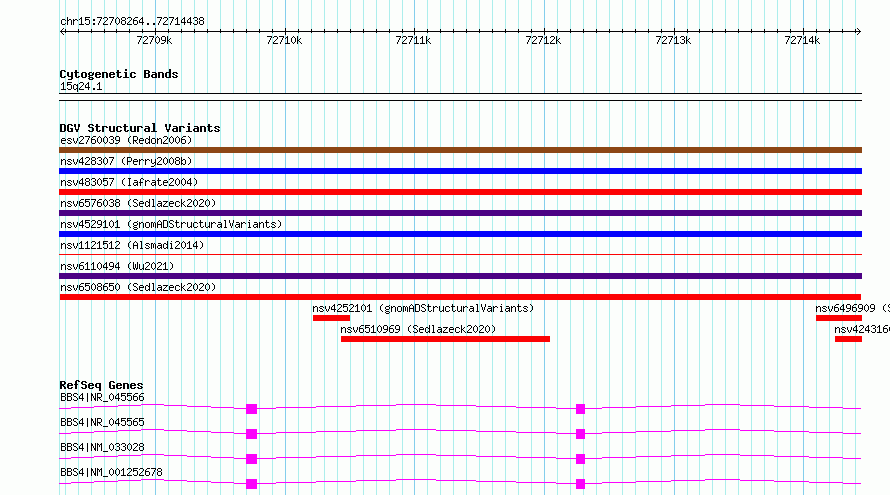Click the nsv4252101 (gnomADStructuralVariants) label
Viewport: 890px width, 495px height.
pos(423,308)
